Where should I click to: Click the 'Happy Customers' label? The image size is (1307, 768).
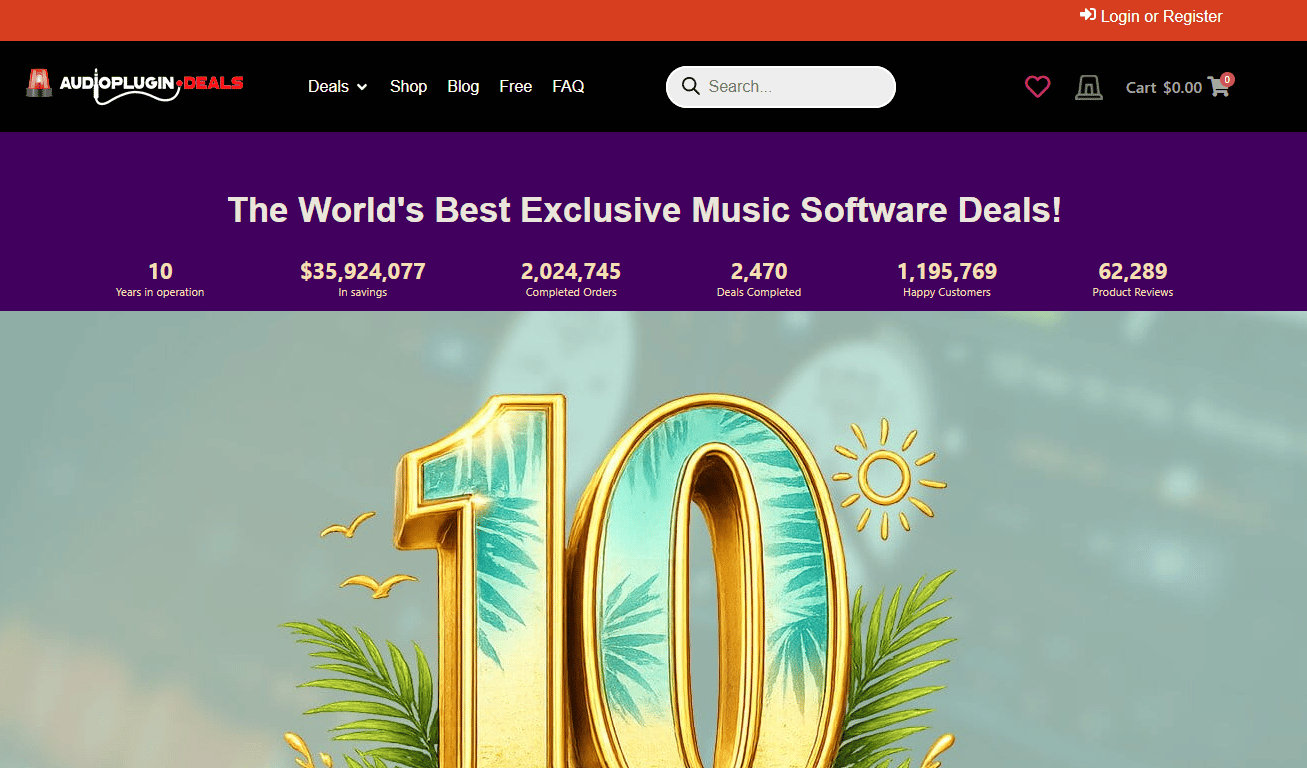947,292
